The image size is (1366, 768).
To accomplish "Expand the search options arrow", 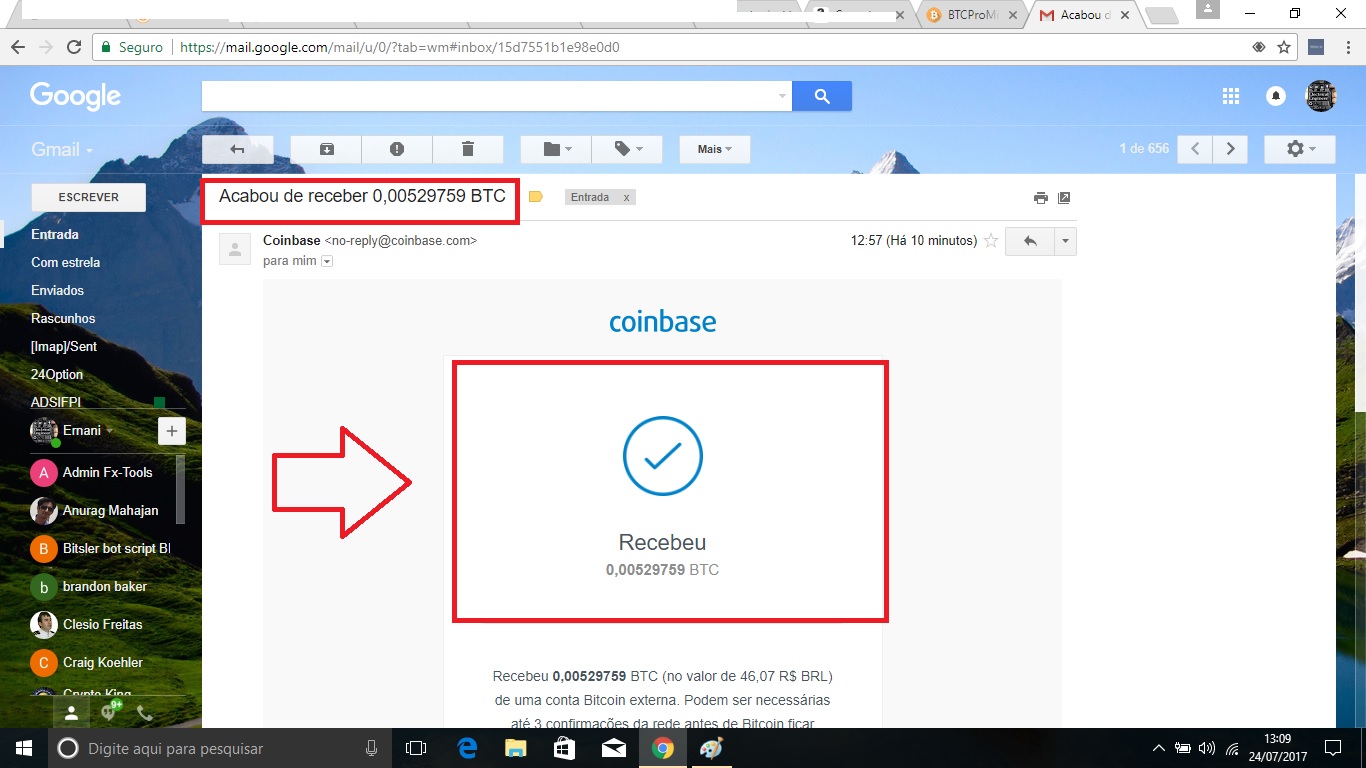I will pos(782,96).
